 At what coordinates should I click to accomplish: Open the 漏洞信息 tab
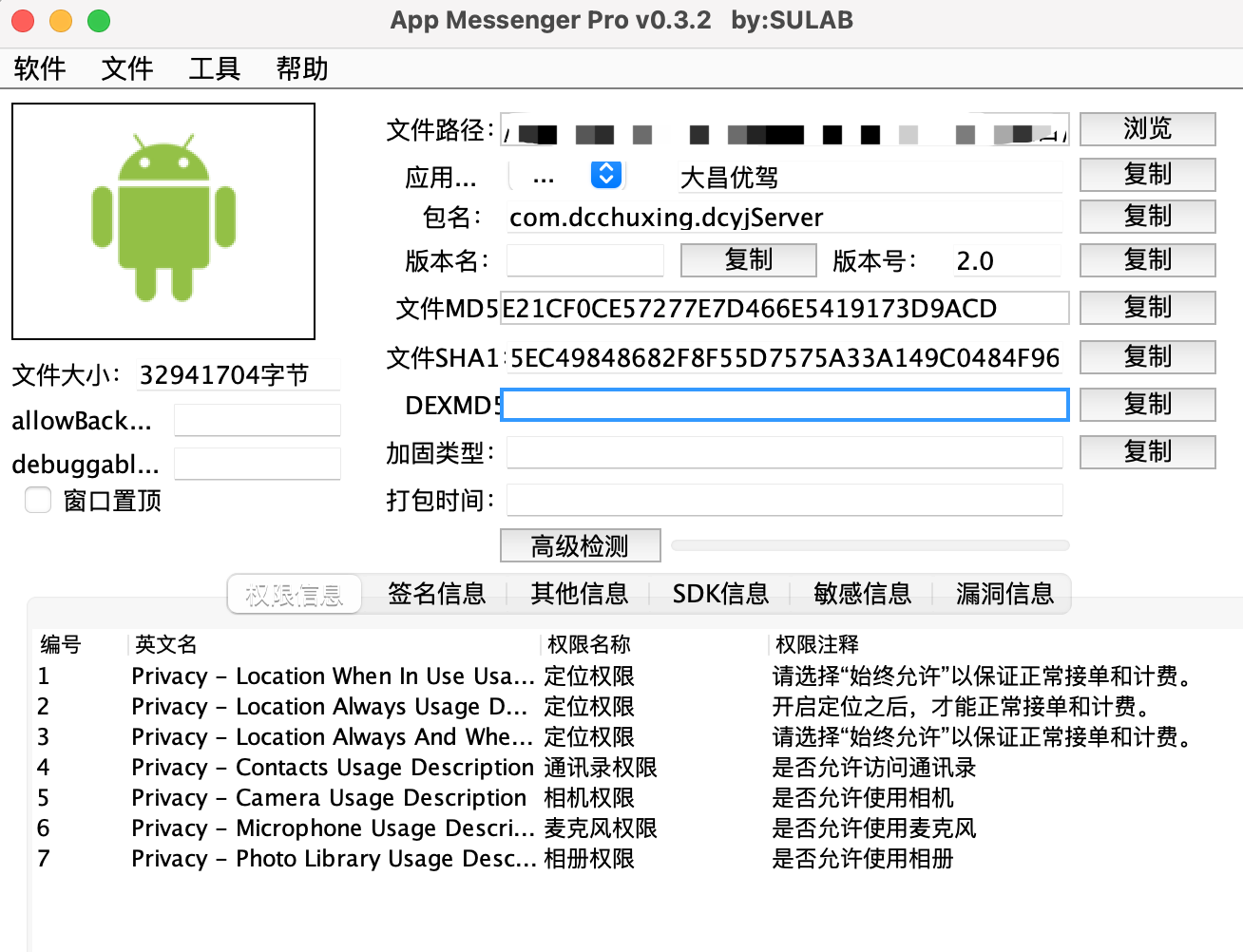1004,594
